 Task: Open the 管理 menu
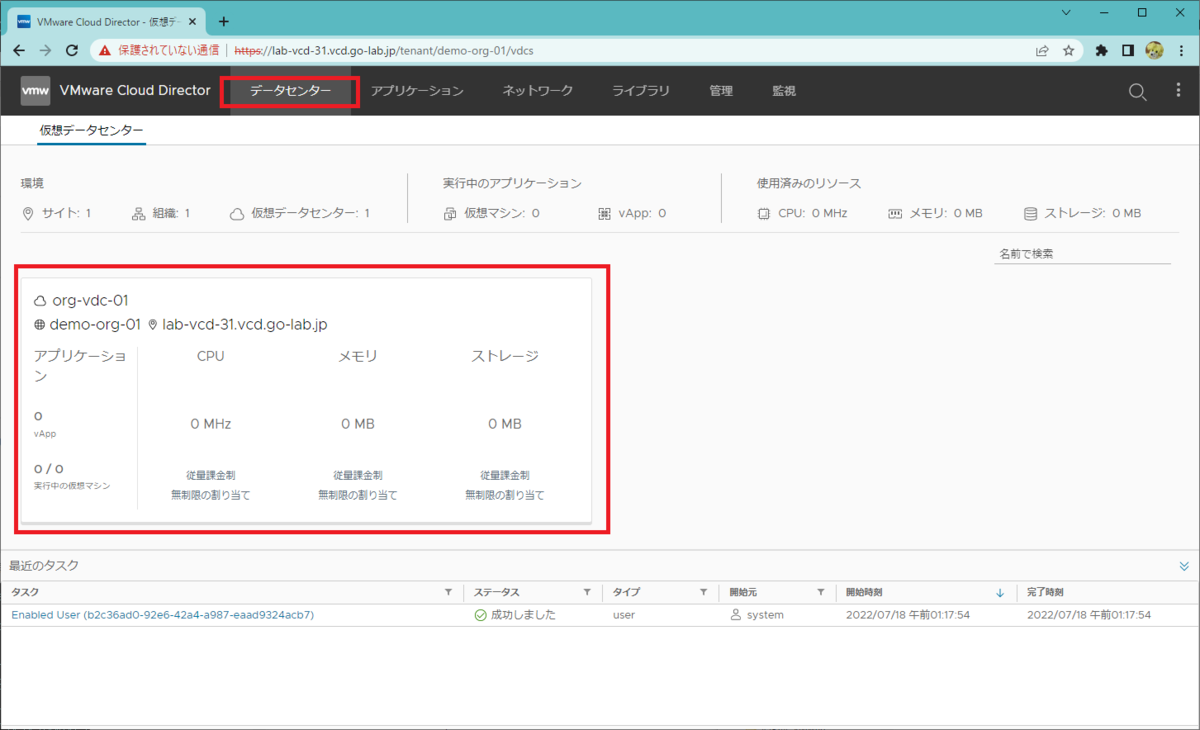click(721, 91)
